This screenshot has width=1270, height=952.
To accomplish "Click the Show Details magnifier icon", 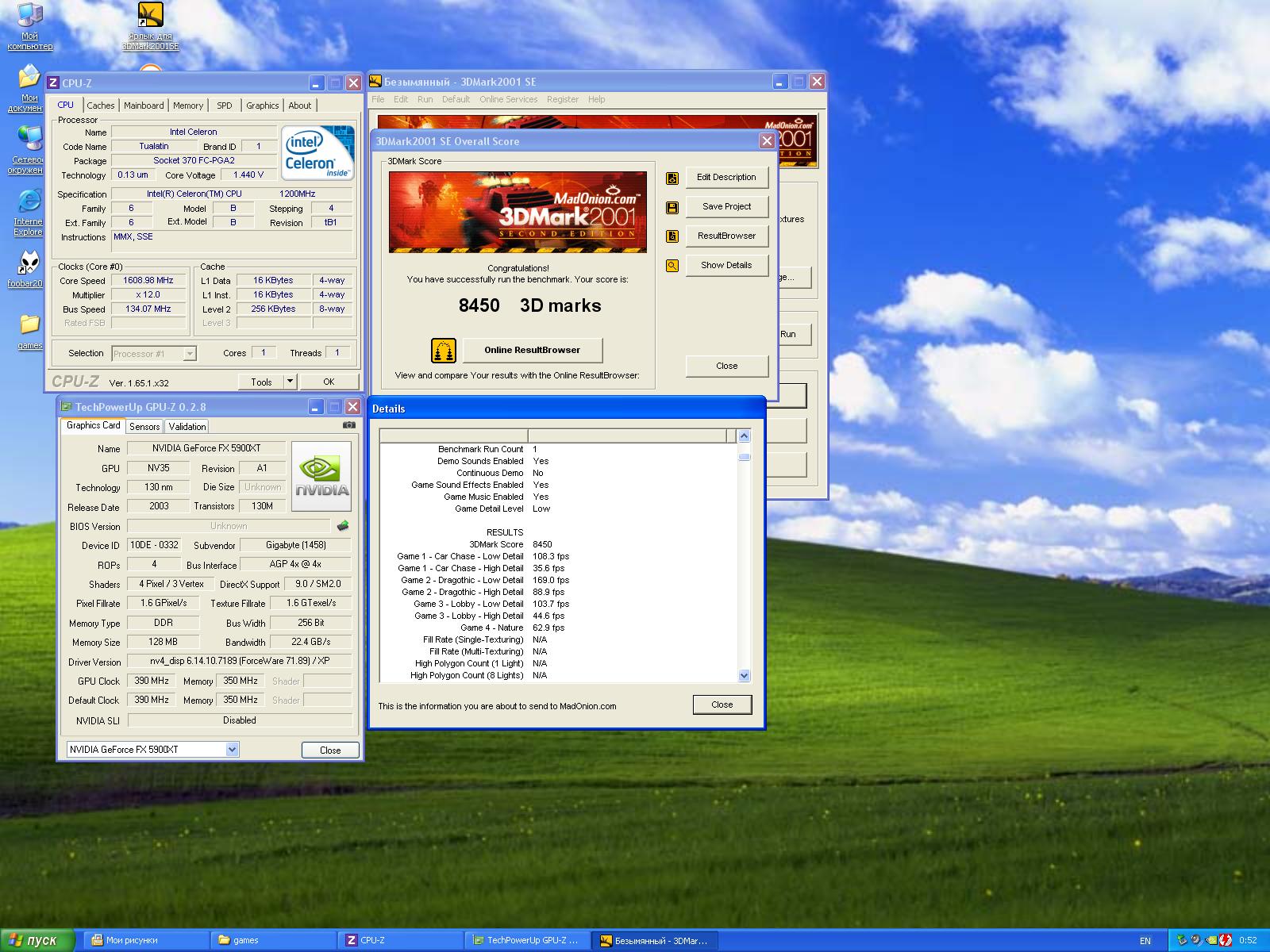I will coord(672,266).
